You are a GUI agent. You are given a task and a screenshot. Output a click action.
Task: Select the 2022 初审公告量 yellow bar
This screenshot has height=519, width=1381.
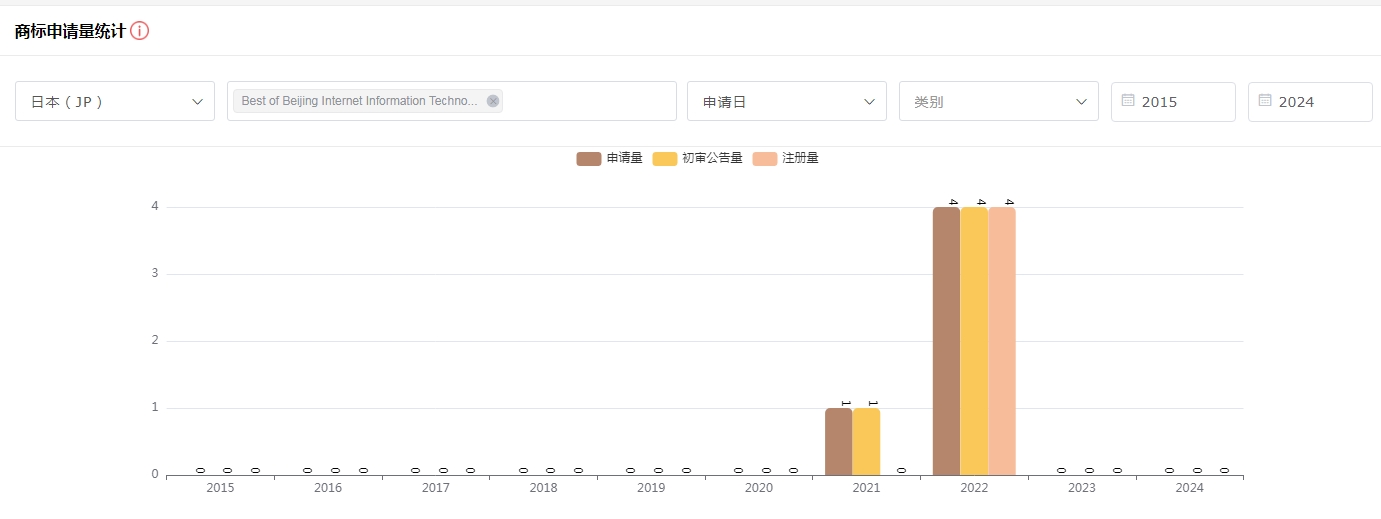click(974, 341)
